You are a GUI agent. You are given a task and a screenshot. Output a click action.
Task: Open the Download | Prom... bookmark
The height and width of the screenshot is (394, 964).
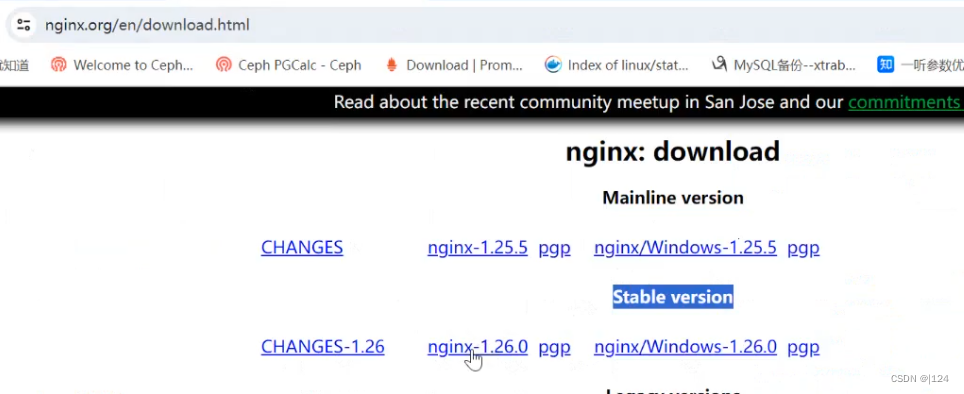(x=454, y=65)
